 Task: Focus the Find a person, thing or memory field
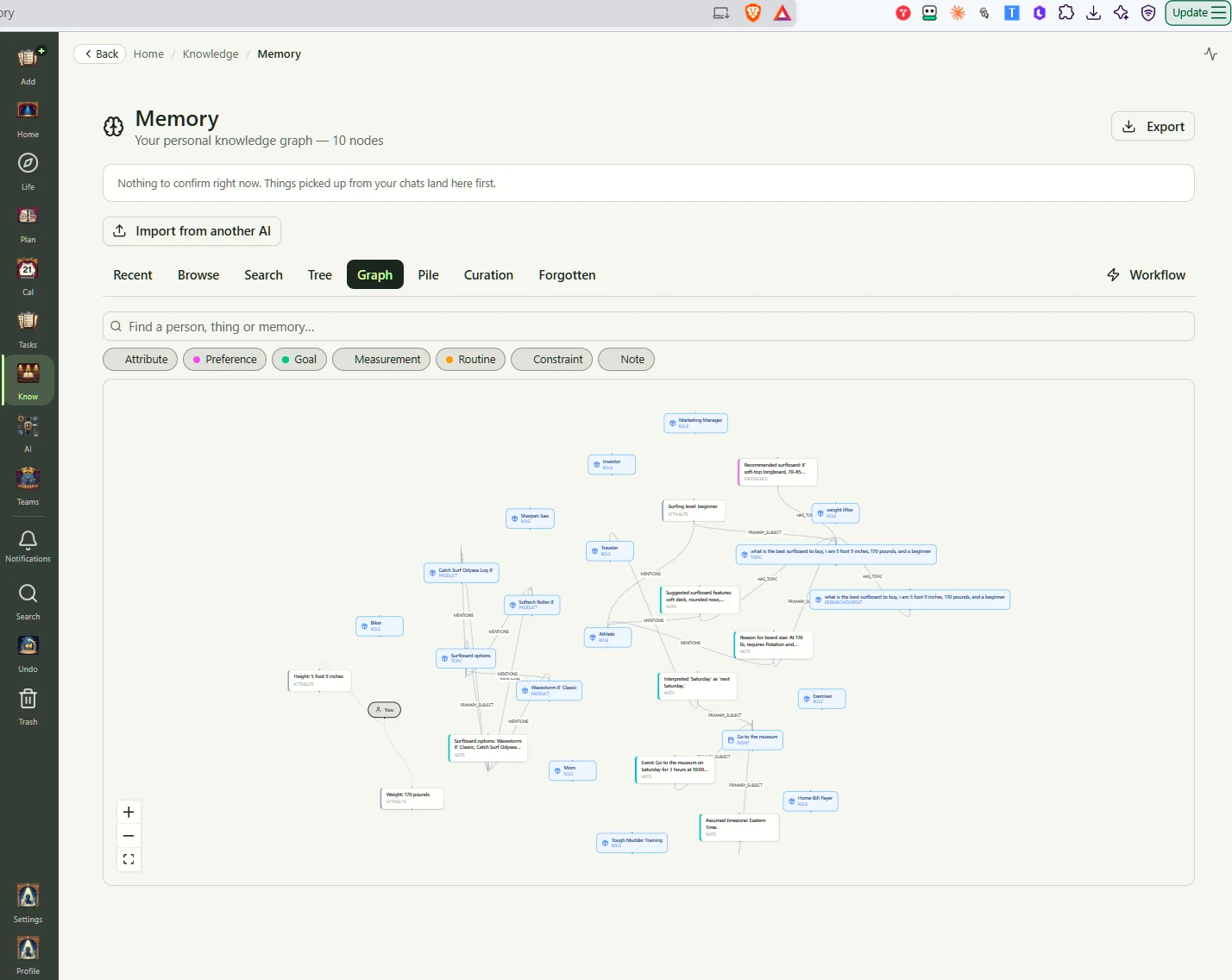pos(649,326)
